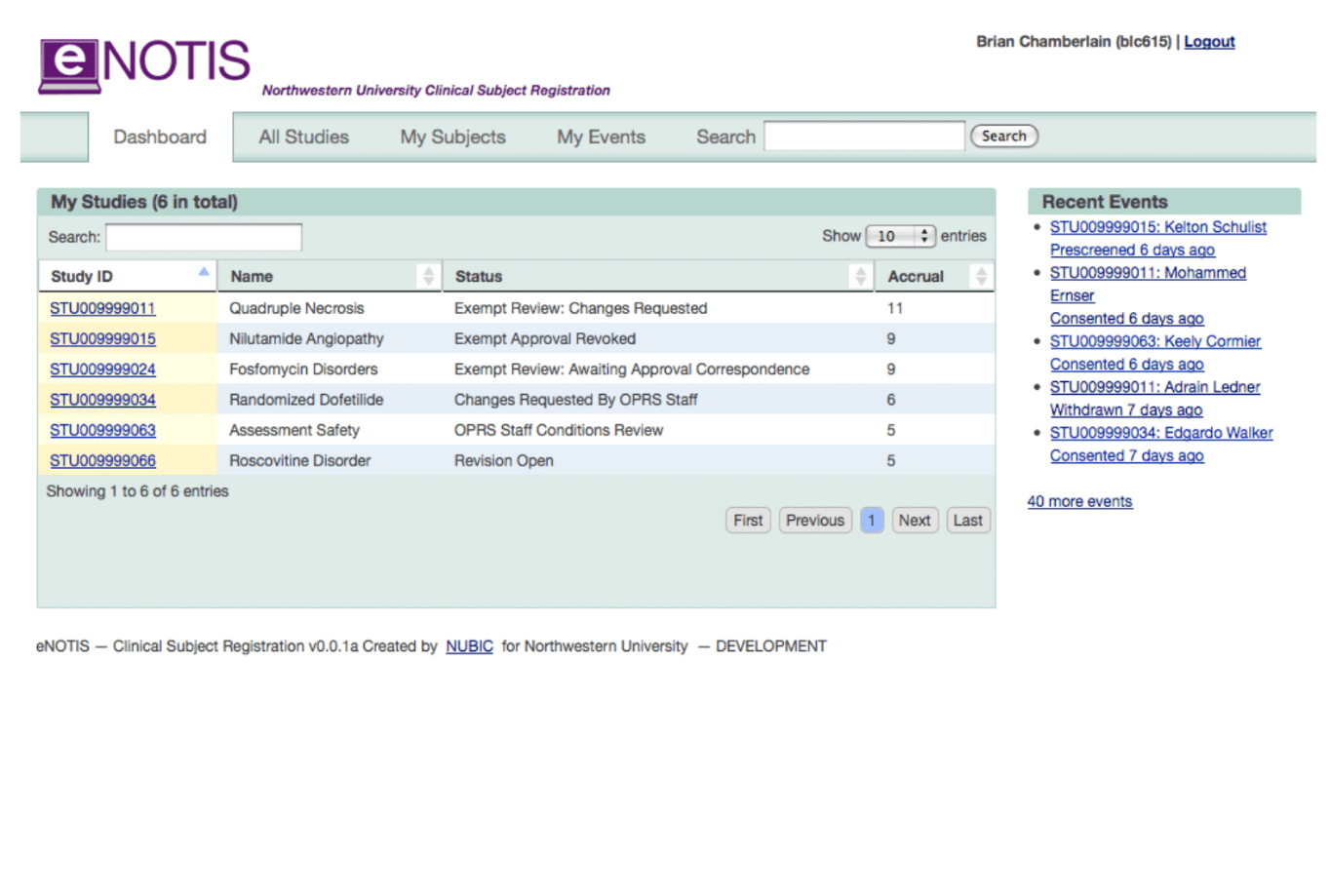Viewport: 1330px width, 896px height.
Task: Click the eNOTIS logo icon
Action: coord(68,61)
